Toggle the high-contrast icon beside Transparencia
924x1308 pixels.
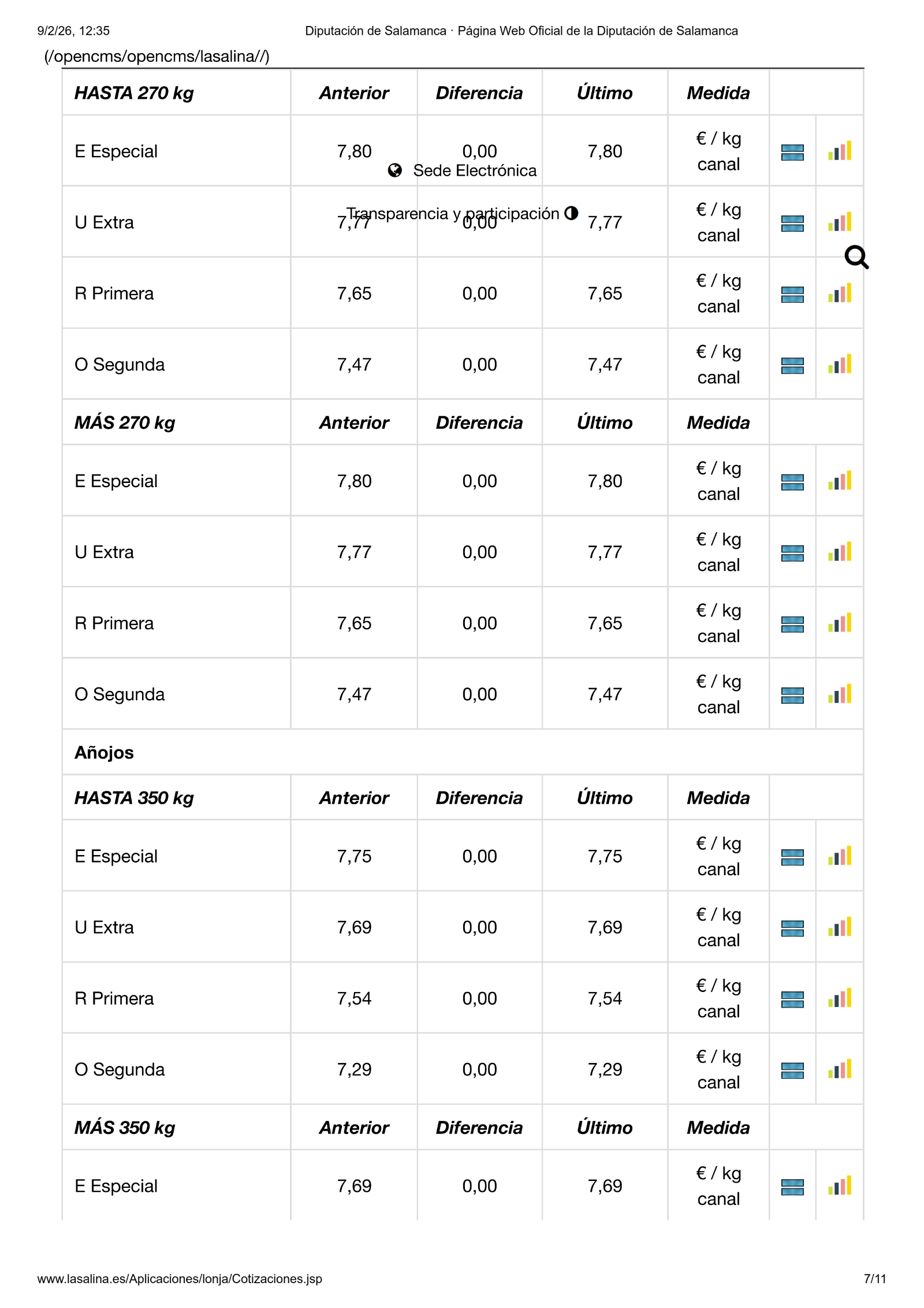coord(571,213)
